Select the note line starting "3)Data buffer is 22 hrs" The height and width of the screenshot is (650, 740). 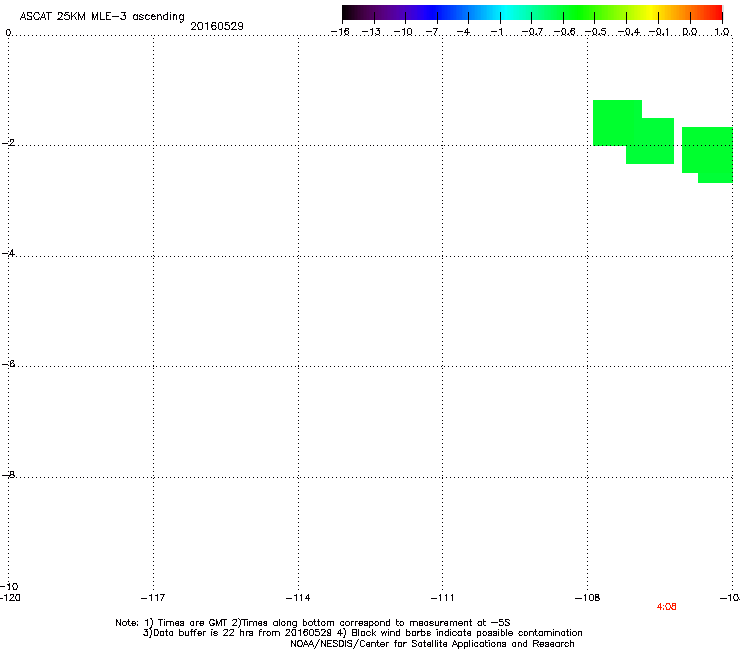point(362,633)
